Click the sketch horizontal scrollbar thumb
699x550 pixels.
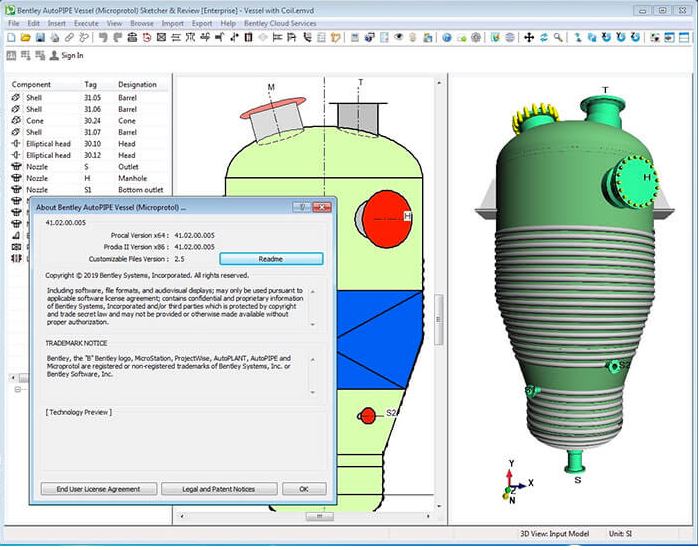(x=320, y=516)
